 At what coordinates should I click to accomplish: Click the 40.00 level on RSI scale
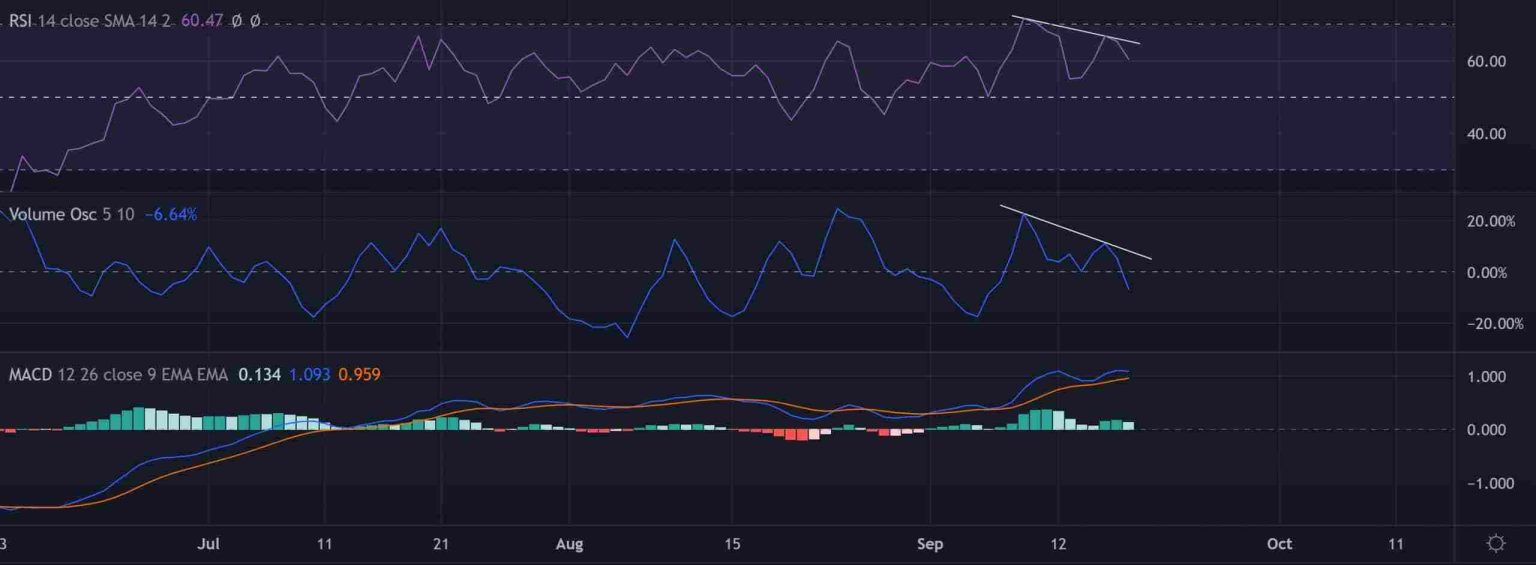point(1485,134)
